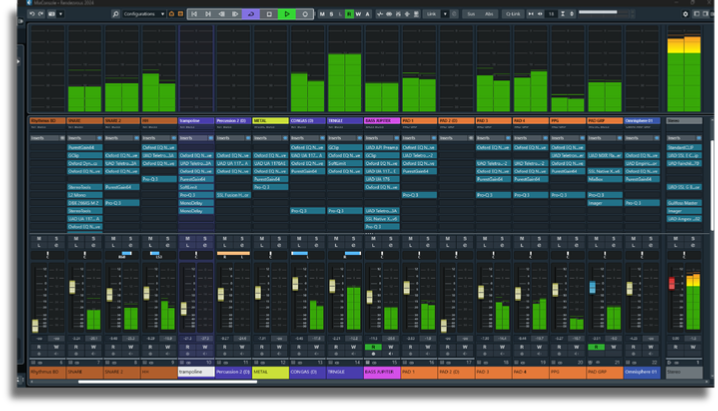
Task: Click the search magnifier icon in the top toolbar
Action: point(116,14)
